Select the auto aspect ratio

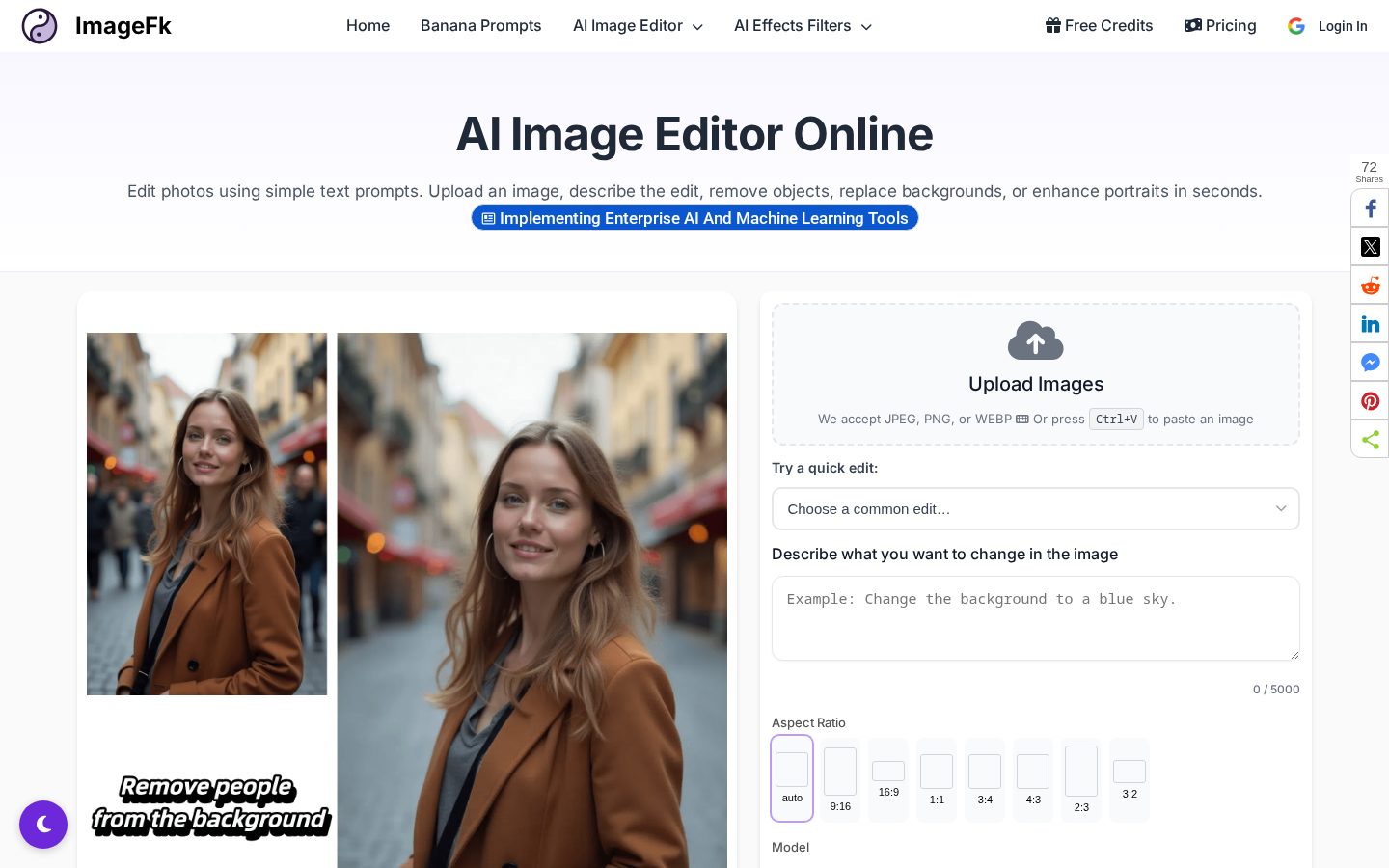coord(792,778)
